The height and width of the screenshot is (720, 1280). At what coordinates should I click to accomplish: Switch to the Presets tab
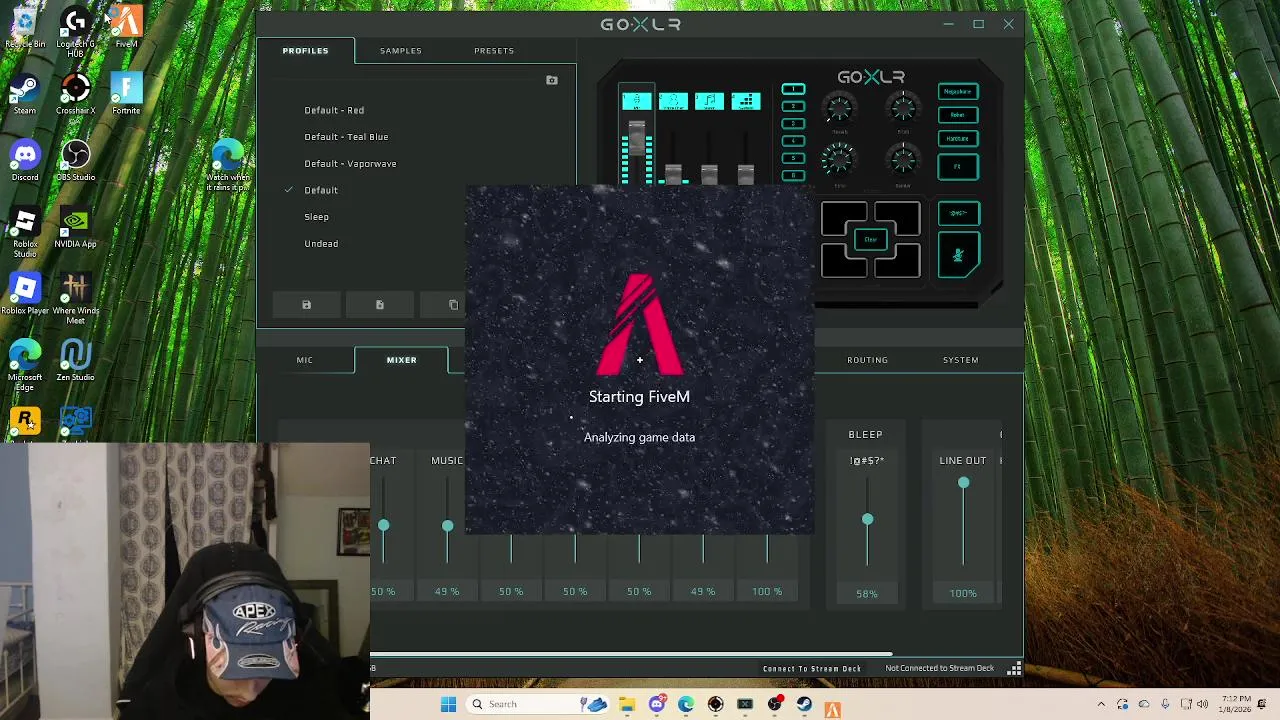494,50
